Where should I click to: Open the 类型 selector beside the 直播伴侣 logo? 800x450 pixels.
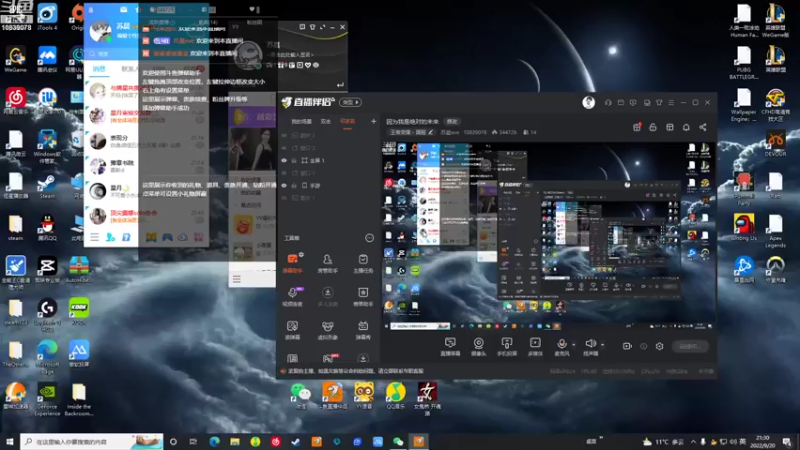[350, 103]
